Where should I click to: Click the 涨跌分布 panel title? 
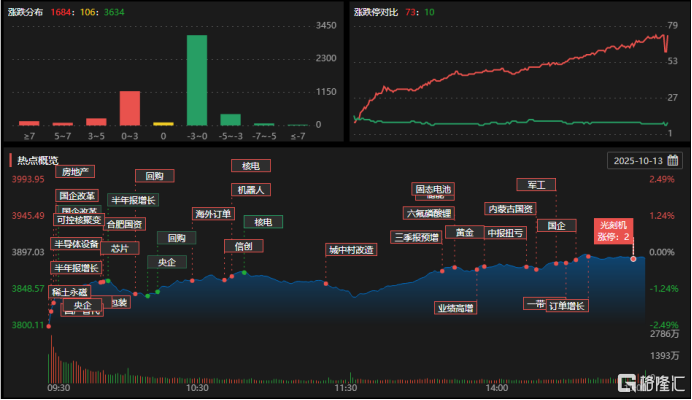25,12
